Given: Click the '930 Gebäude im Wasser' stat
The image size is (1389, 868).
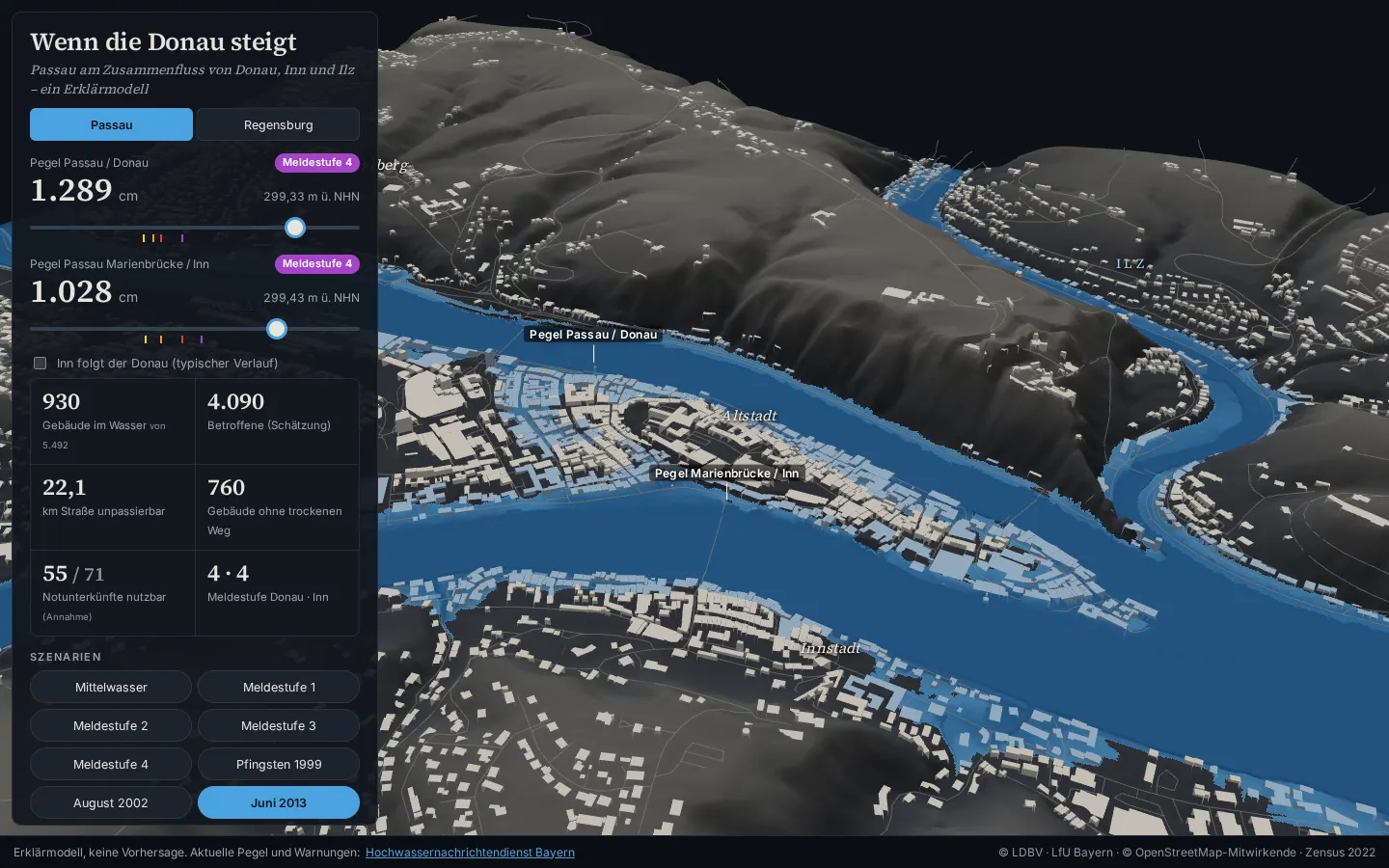Looking at the screenshot, I should pos(113,421).
